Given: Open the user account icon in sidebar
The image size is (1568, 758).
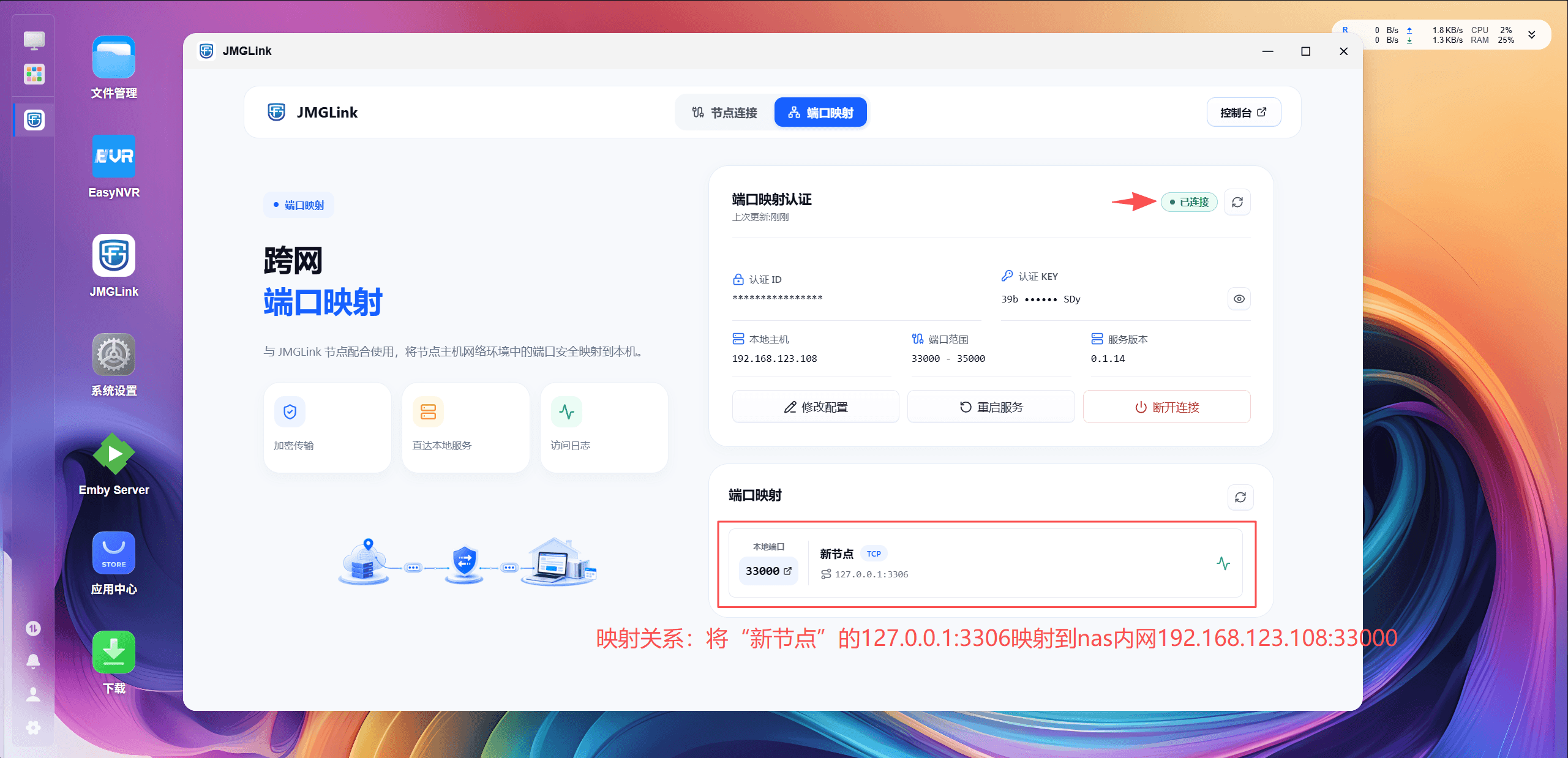Looking at the screenshot, I should (x=33, y=694).
